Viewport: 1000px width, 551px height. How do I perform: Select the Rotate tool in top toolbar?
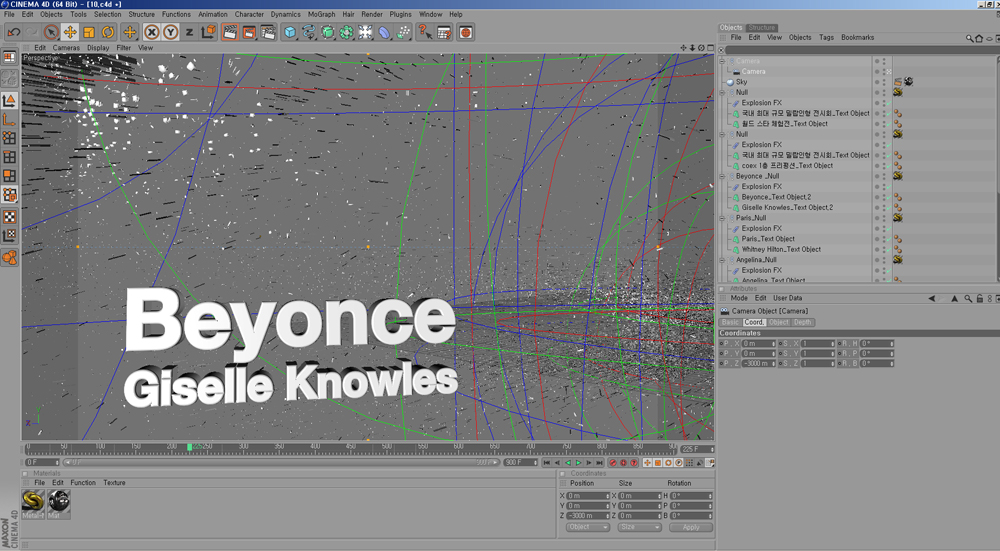(108, 32)
